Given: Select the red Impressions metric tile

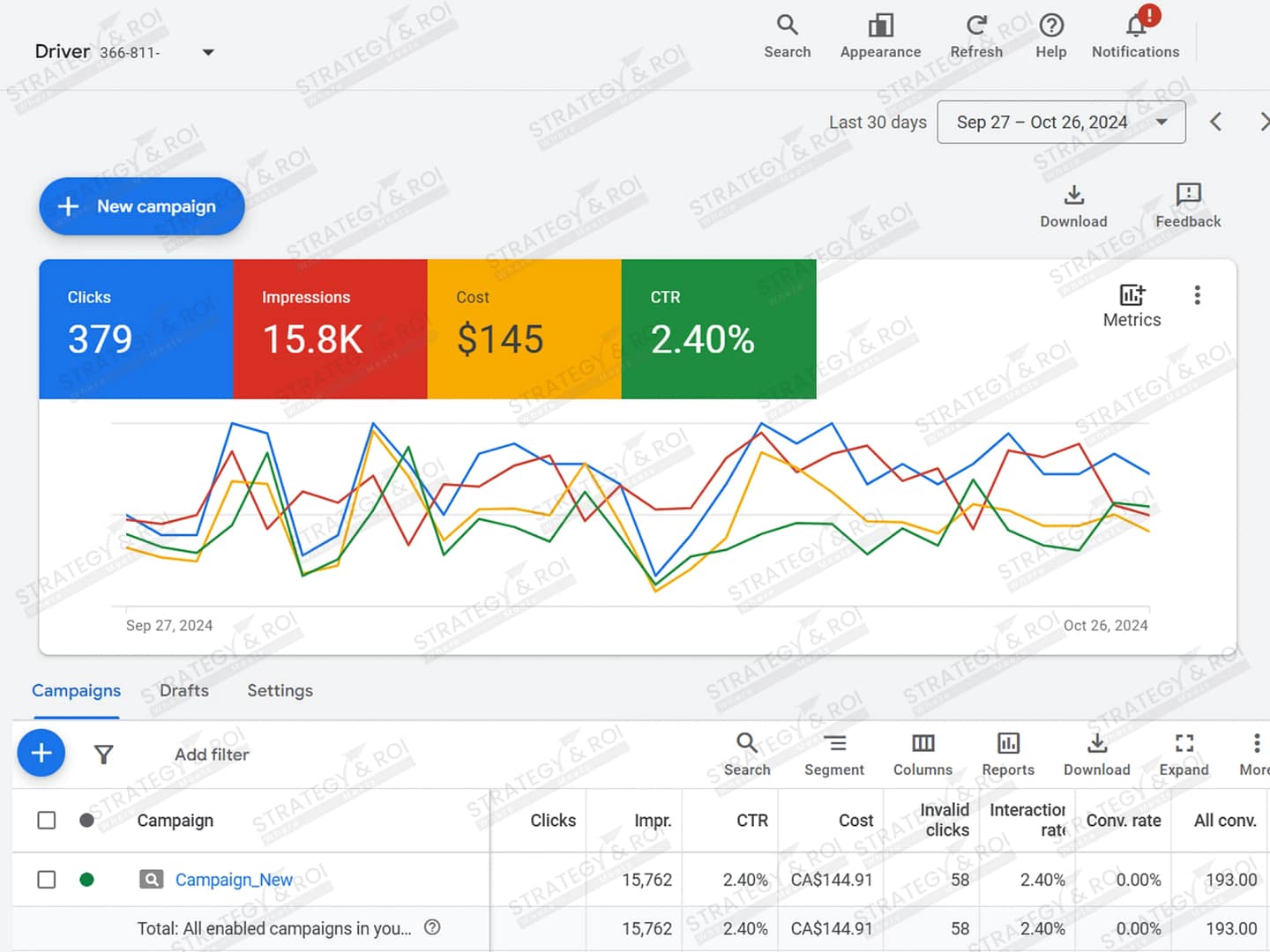Looking at the screenshot, I should click(330, 329).
